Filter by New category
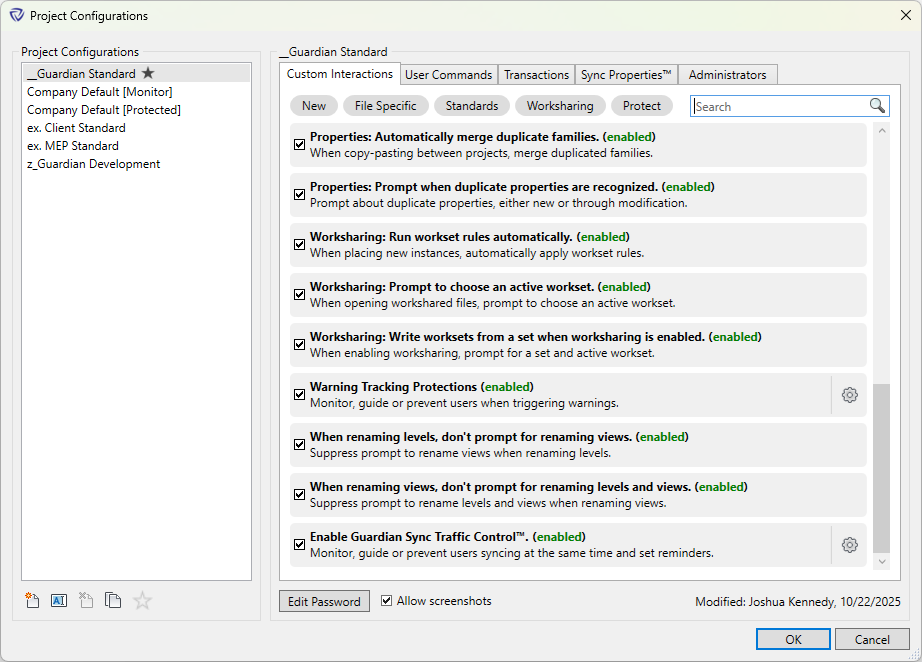The image size is (922, 662). pyautogui.click(x=314, y=106)
